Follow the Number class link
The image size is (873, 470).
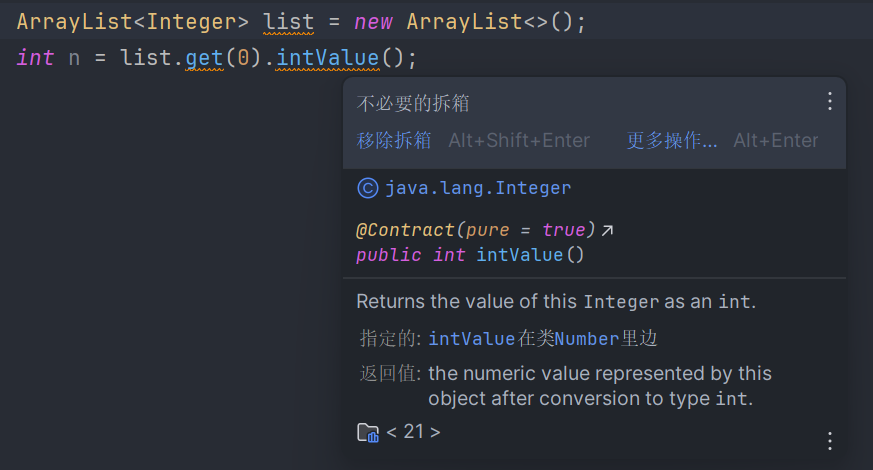point(587,339)
